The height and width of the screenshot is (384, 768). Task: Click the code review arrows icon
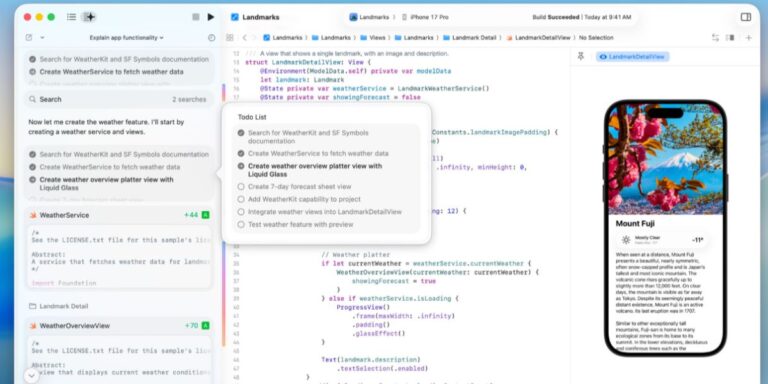[x=716, y=38]
